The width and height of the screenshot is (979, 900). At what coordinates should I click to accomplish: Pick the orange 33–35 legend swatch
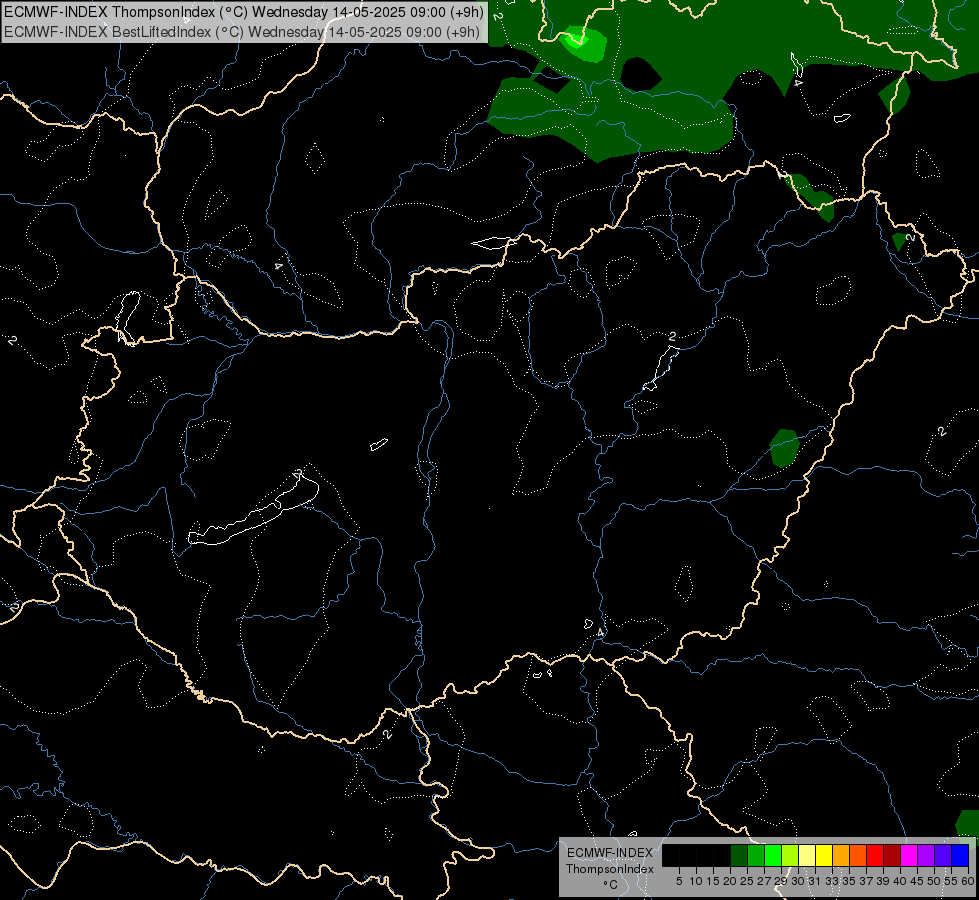click(x=841, y=855)
